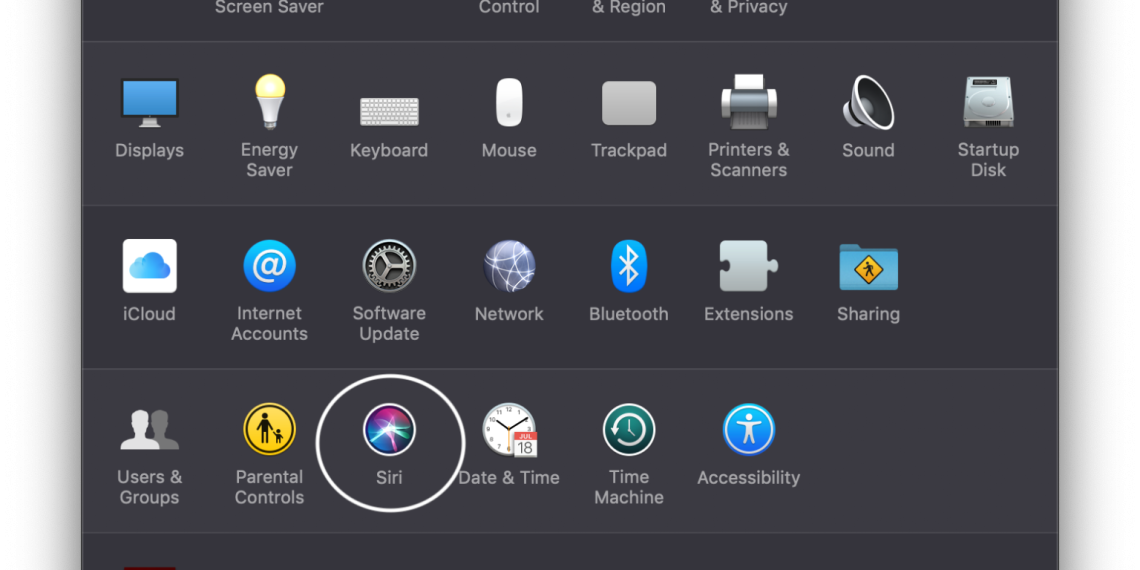Viewport: 1140px width, 570px height.
Task: Open Startup Disk preferences
Action: click(988, 102)
